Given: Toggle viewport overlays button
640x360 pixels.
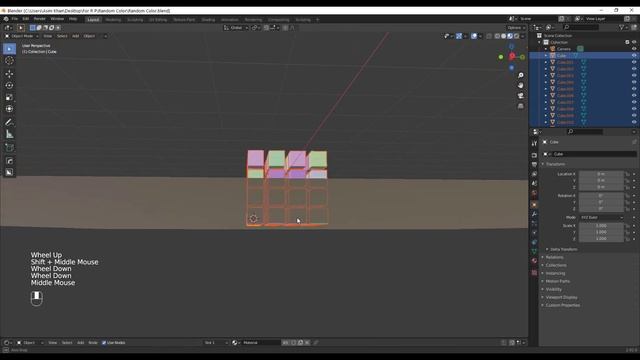Looking at the screenshot, I should (474, 36).
